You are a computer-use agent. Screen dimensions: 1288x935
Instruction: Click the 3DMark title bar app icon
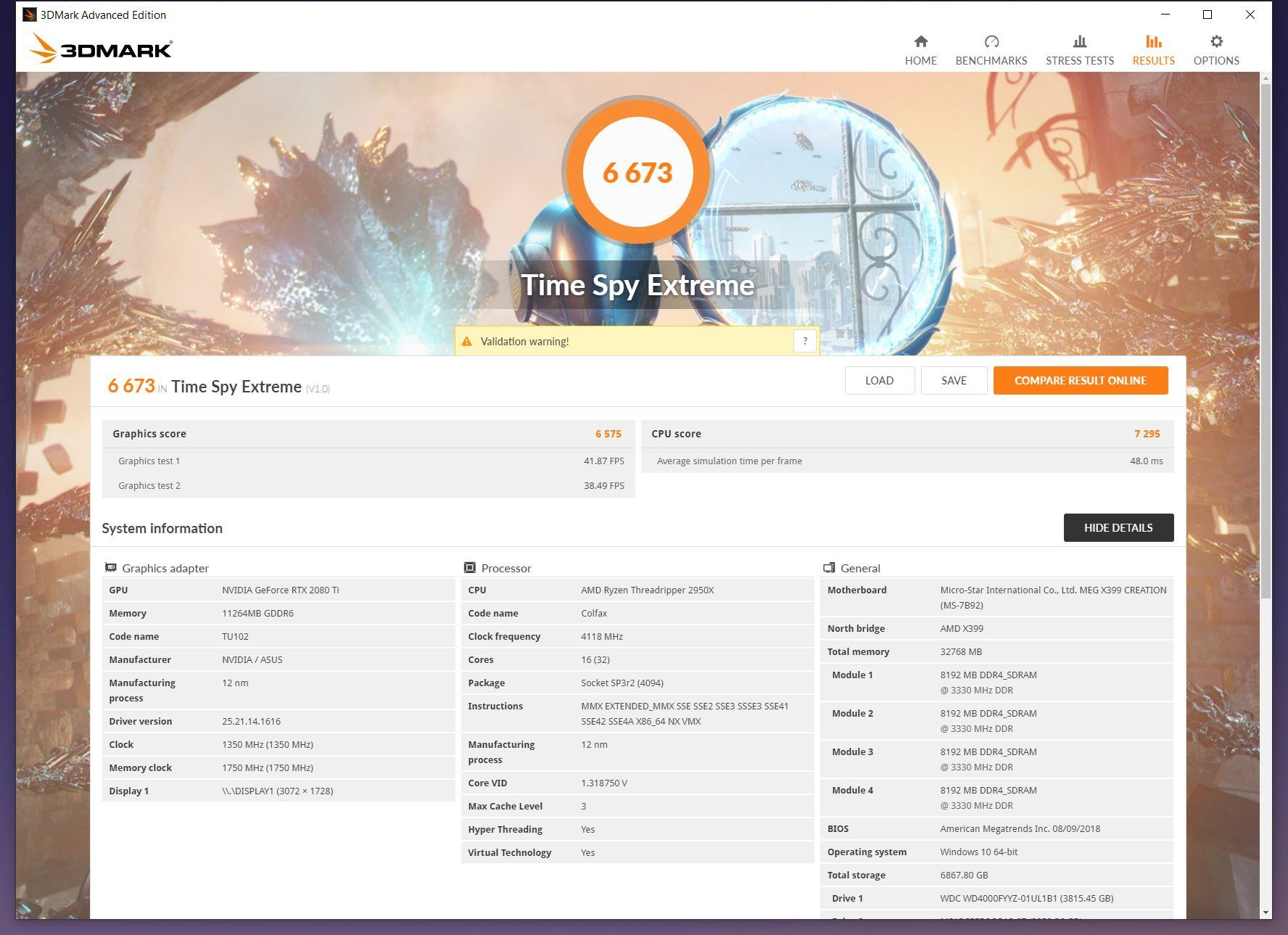[29, 15]
